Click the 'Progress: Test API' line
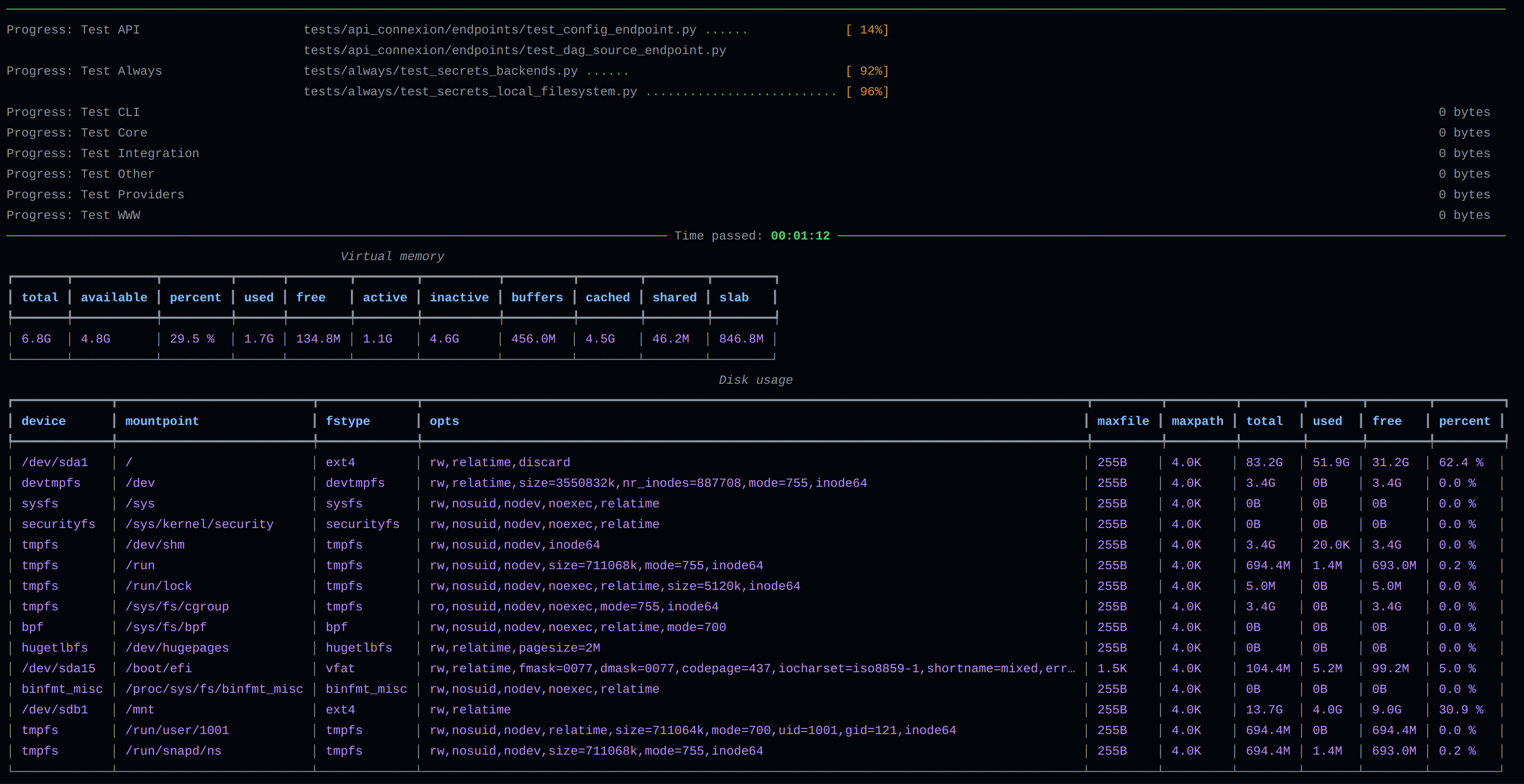 pyautogui.click(x=73, y=29)
